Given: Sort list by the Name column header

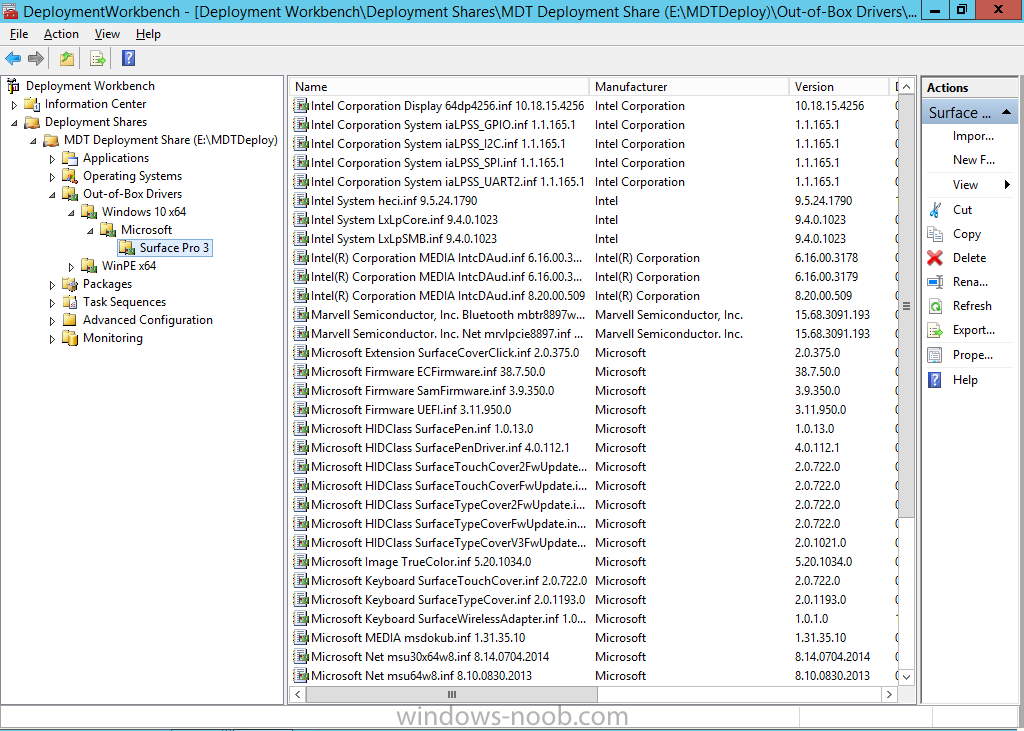Looking at the screenshot, I should click(x=440, y=86).
